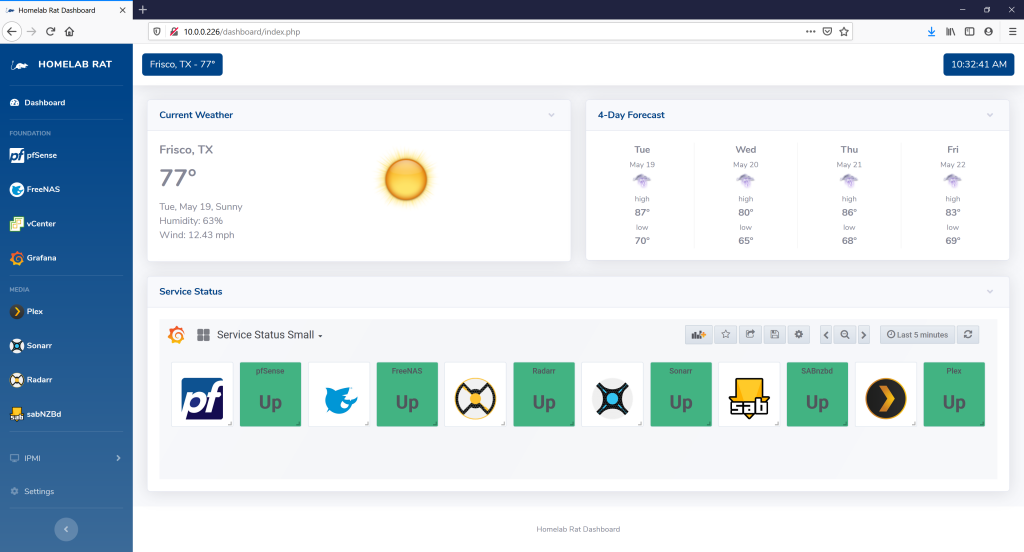
Task: Open Settings in sidebar
Action: 33,491
